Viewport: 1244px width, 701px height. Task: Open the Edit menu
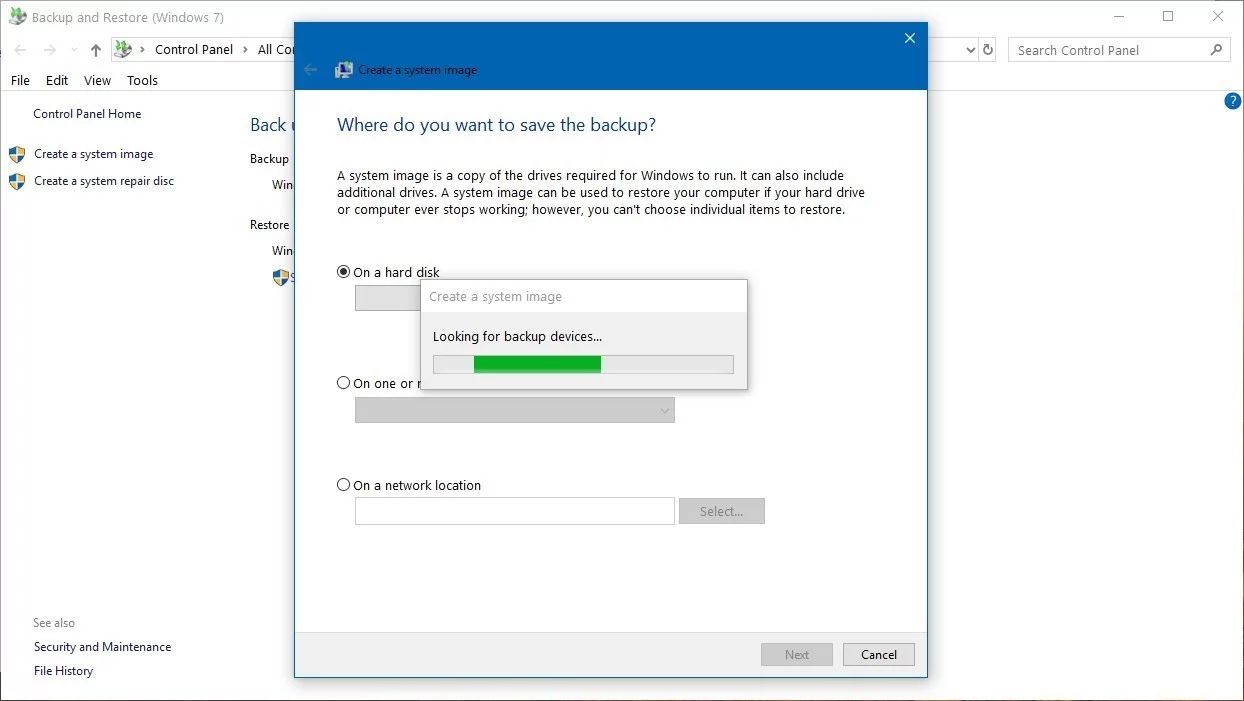pyautogui.click(x=57, y=80)
